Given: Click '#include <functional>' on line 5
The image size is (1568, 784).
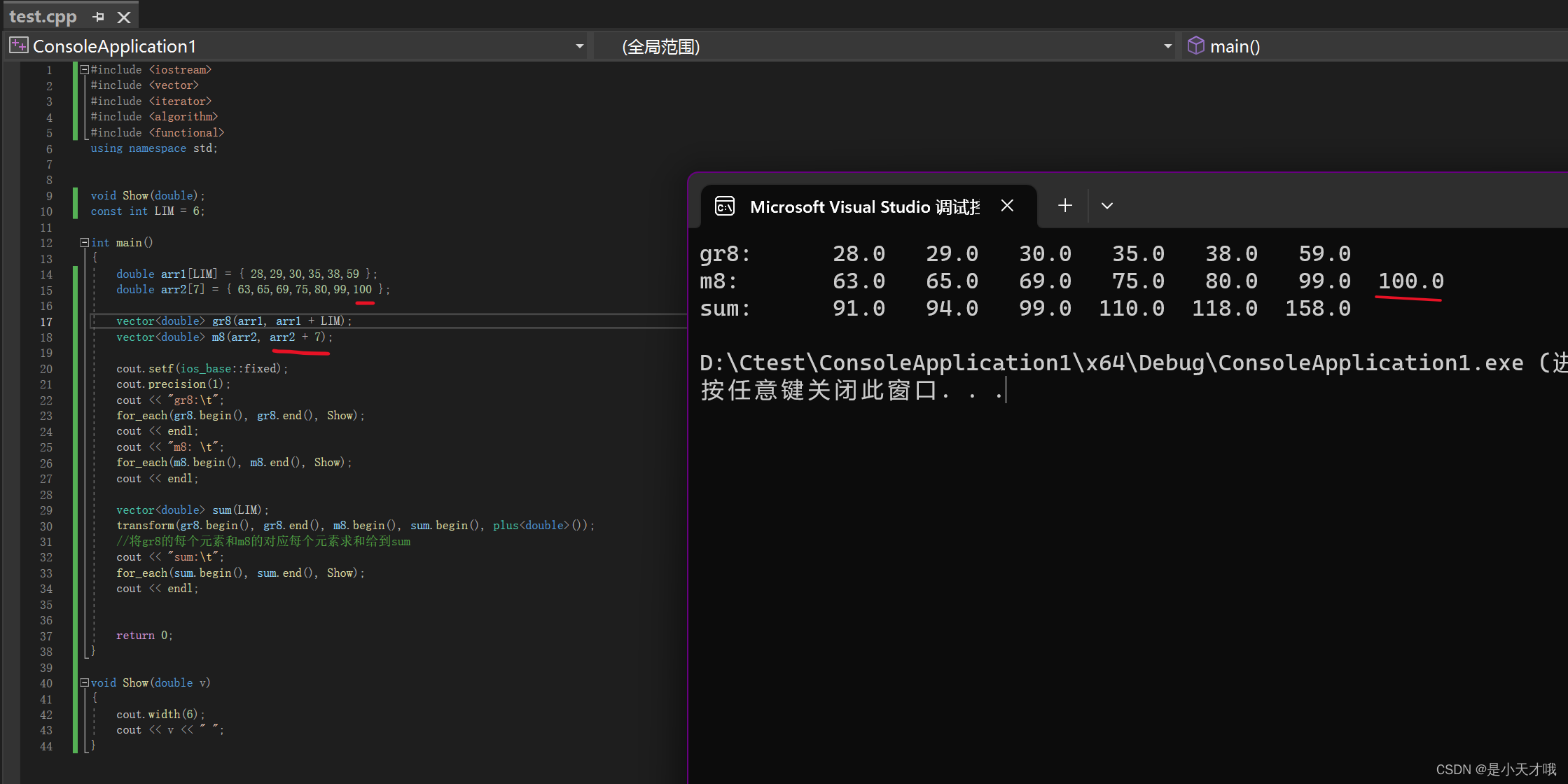Looking at the screenshot, I should tap(158, 133).
